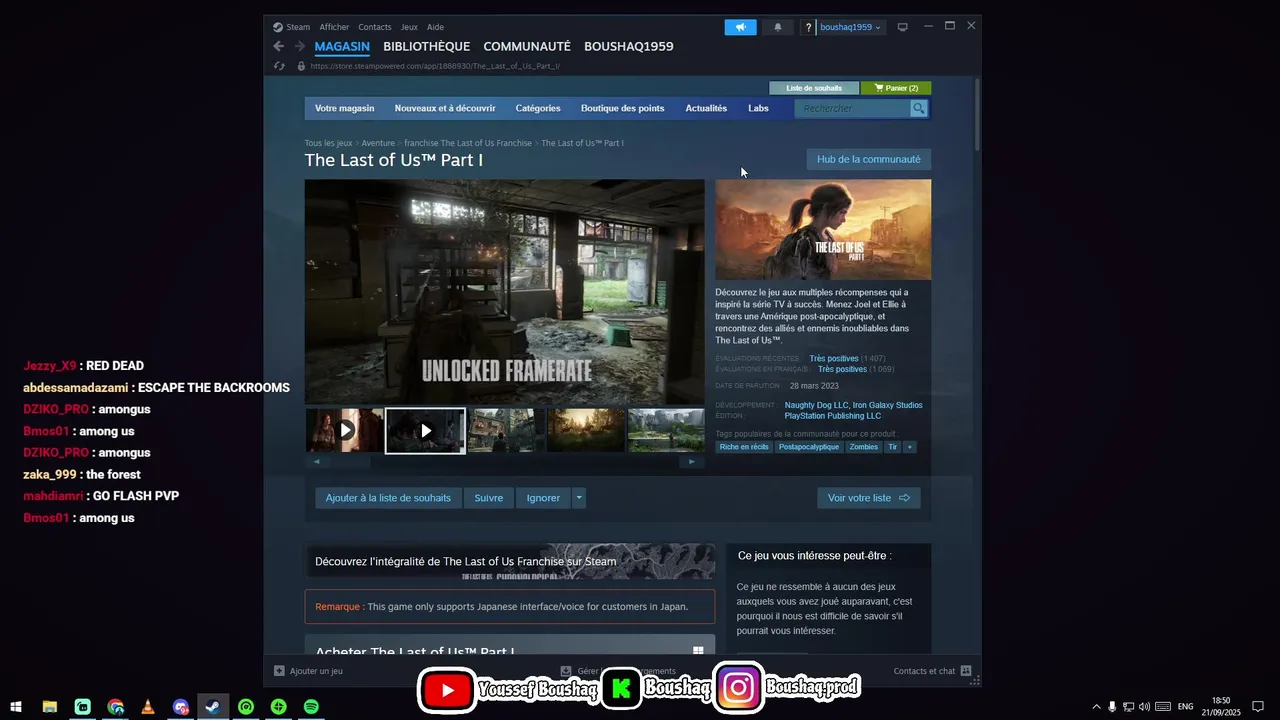1280x720 pixels.
Task: Open Labs in the store nav
Action: tap(758, 108)
